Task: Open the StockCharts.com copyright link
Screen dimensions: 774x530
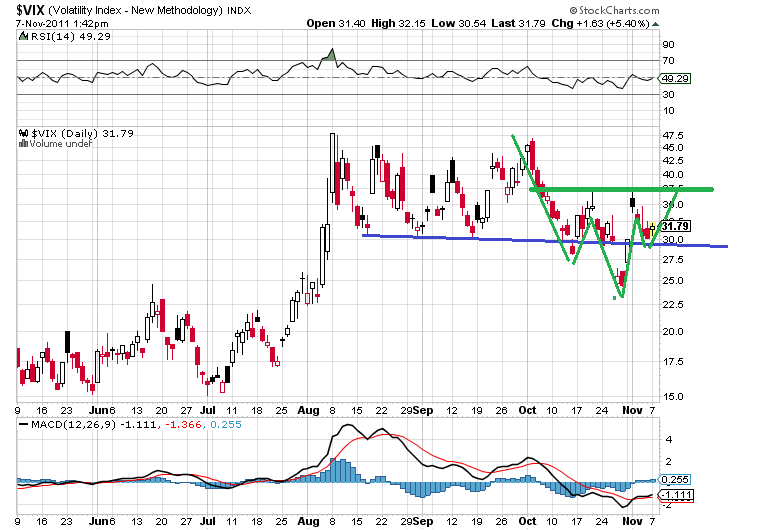Action: tap(615, 10)
